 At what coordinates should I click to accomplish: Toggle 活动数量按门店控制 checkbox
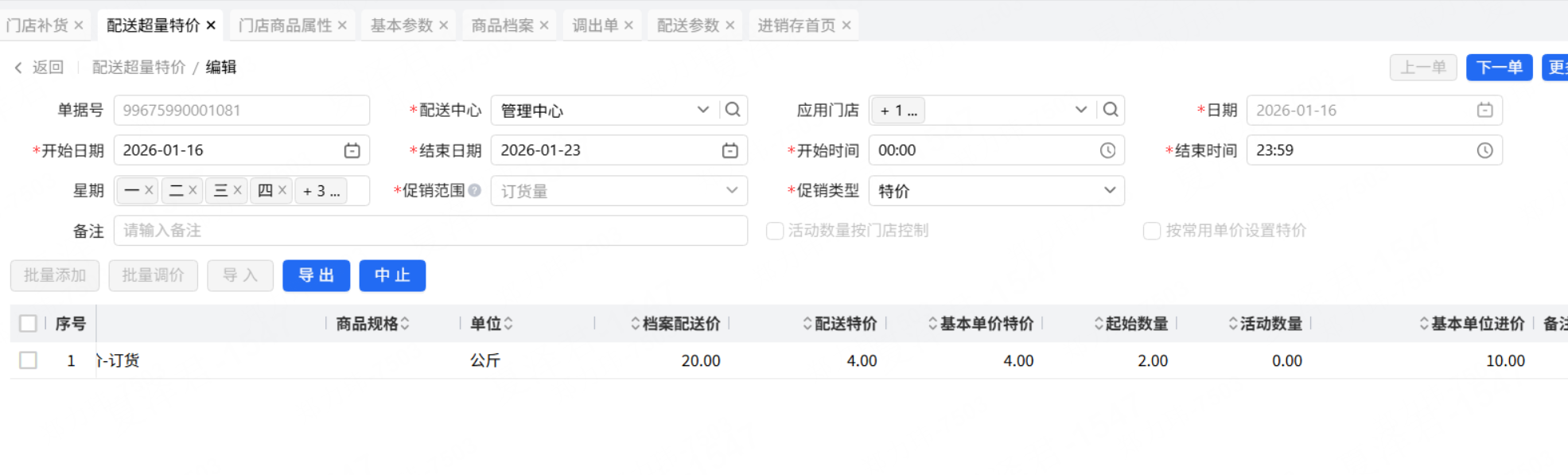(x=774, y=231)
